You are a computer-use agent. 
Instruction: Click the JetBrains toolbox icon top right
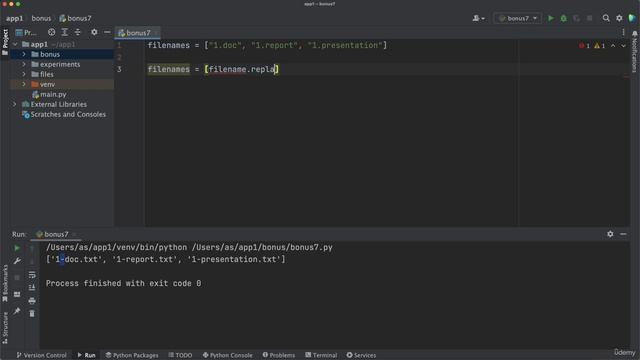(632, 18)
